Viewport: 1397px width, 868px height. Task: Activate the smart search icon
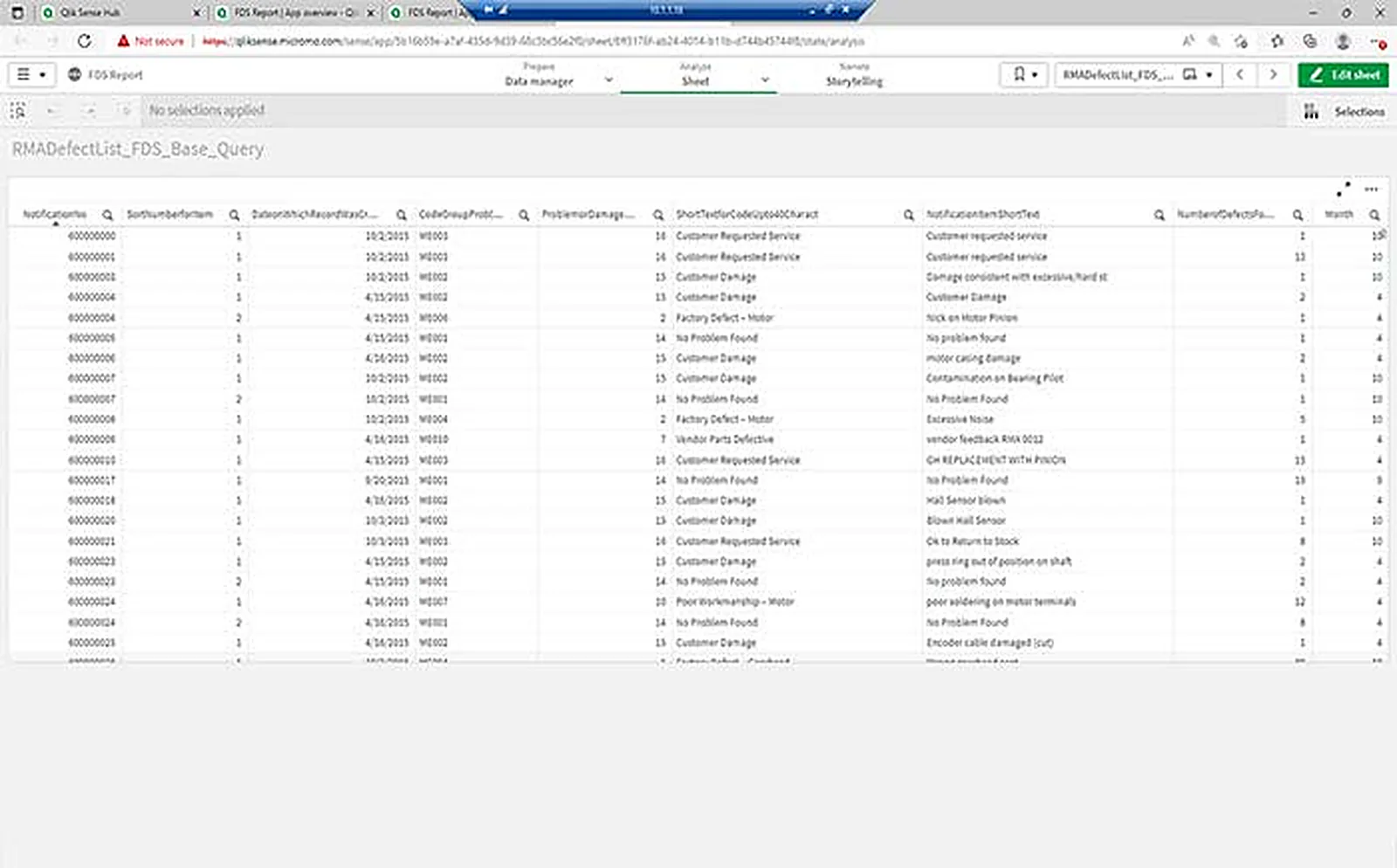coord(17,111)
